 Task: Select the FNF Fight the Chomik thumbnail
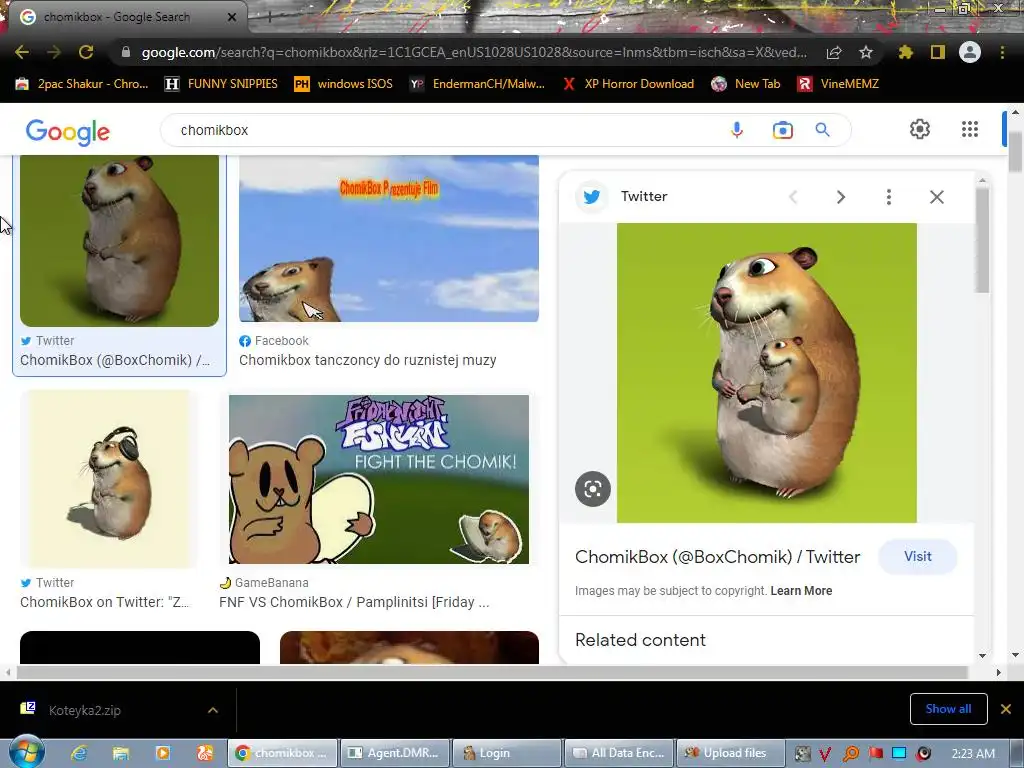pyautogui.click(x=379, y=479)
